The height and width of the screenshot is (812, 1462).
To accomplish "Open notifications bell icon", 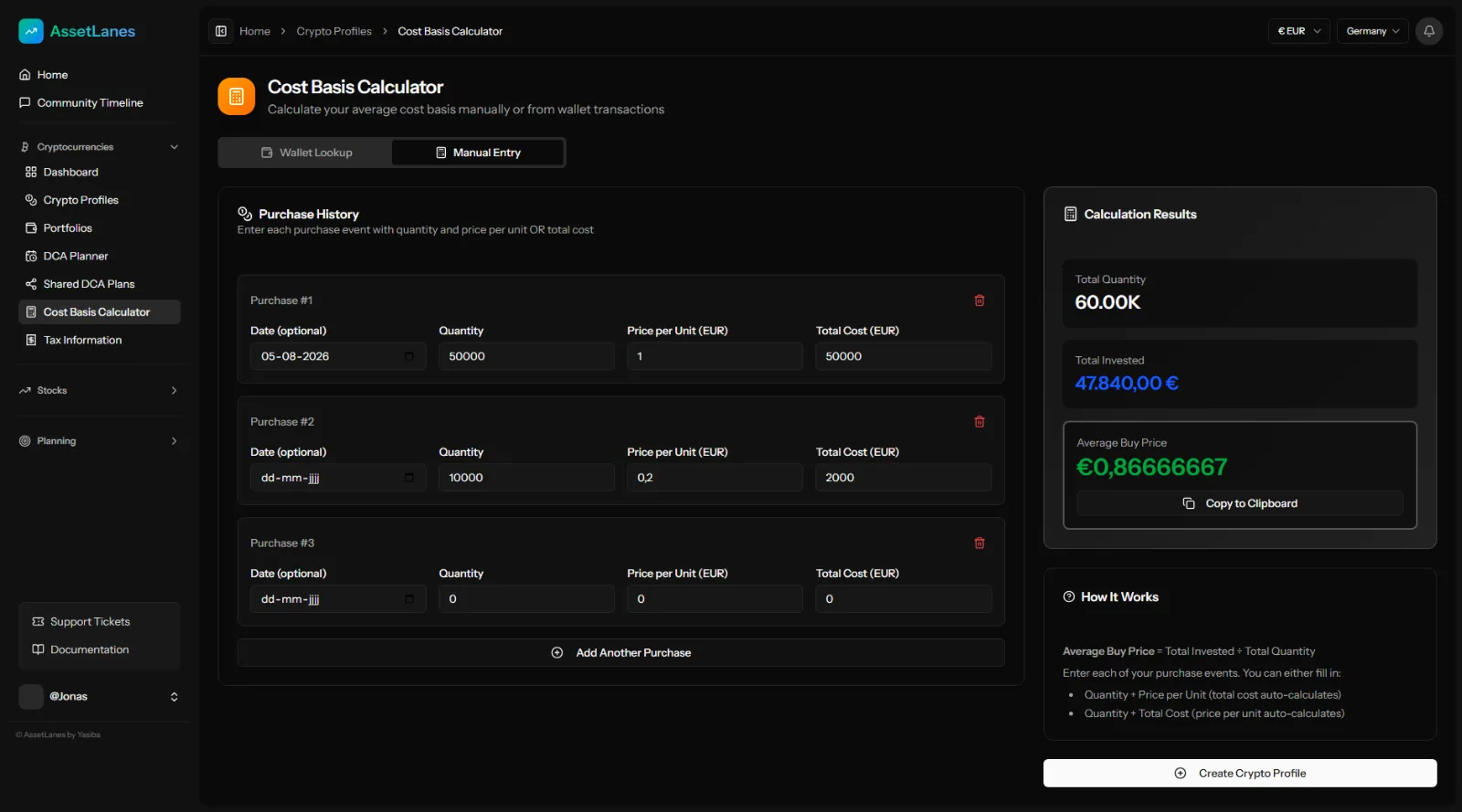I will [x=1429, y=31].
